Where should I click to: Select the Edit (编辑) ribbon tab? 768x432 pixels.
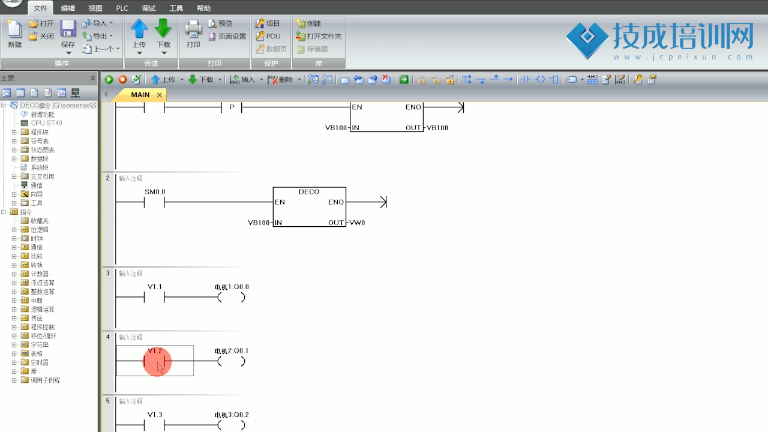coord(68,8)
